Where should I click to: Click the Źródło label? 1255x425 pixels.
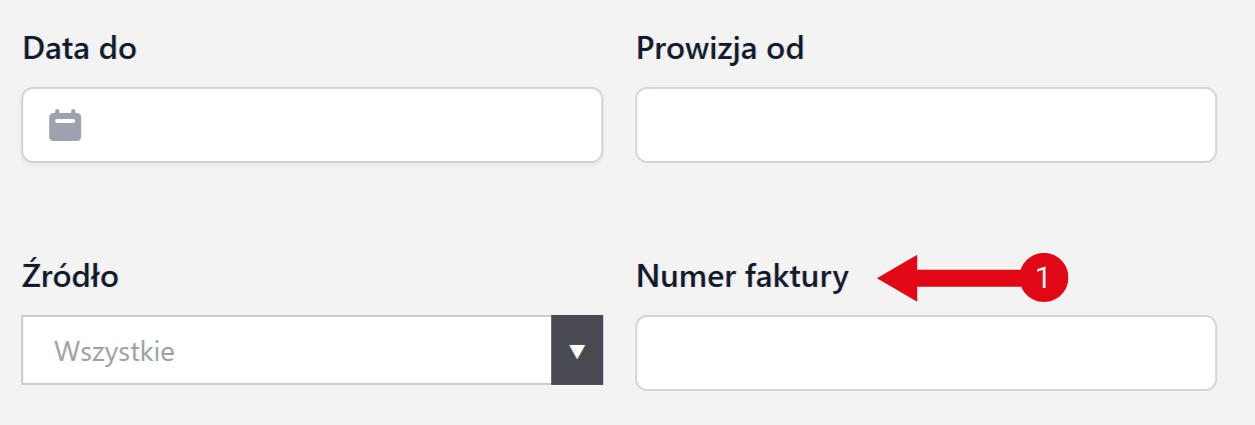tap(70, 276)
